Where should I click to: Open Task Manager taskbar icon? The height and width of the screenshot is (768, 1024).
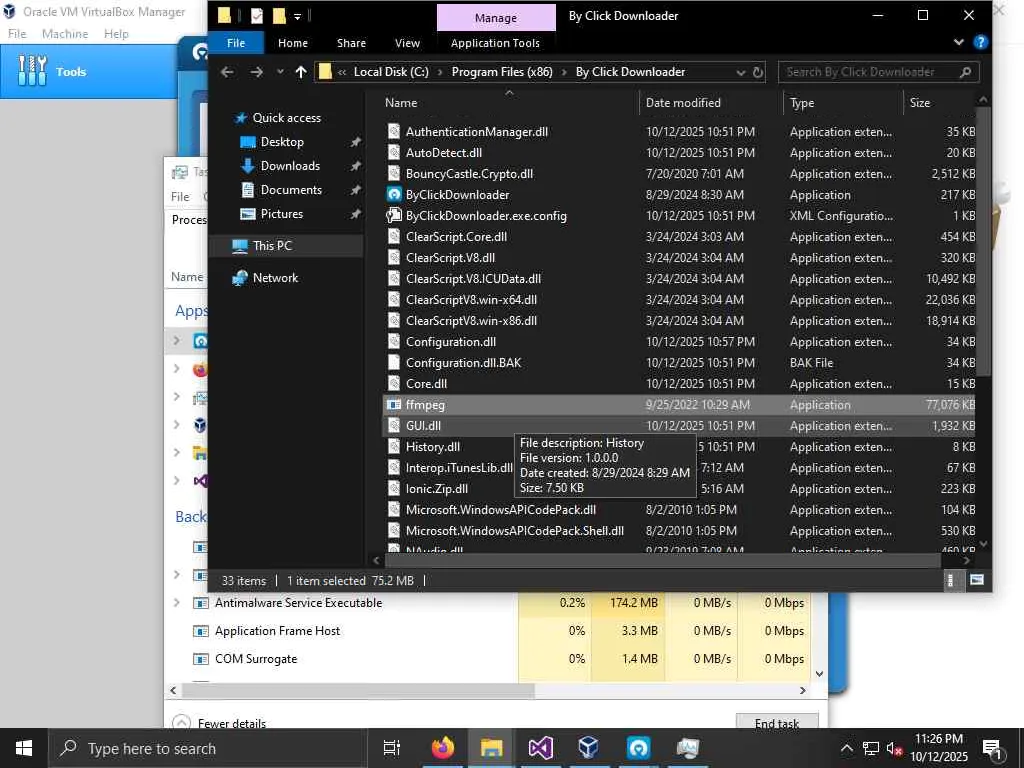tap(687, 748)
